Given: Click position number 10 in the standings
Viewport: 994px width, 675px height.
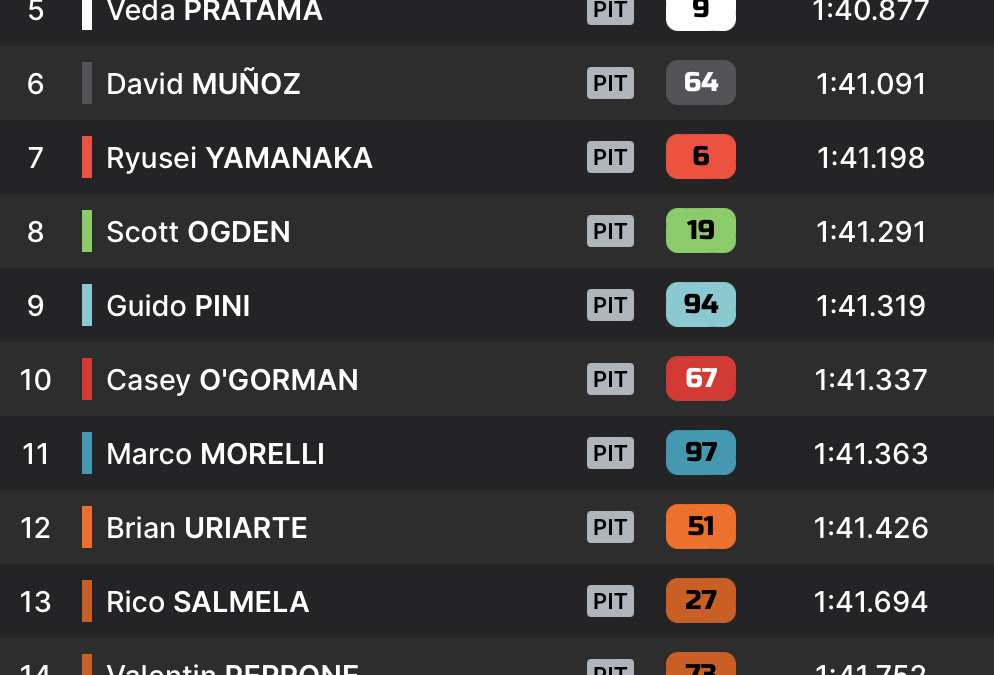Looking at the screenshot, I should click(36, 380).
